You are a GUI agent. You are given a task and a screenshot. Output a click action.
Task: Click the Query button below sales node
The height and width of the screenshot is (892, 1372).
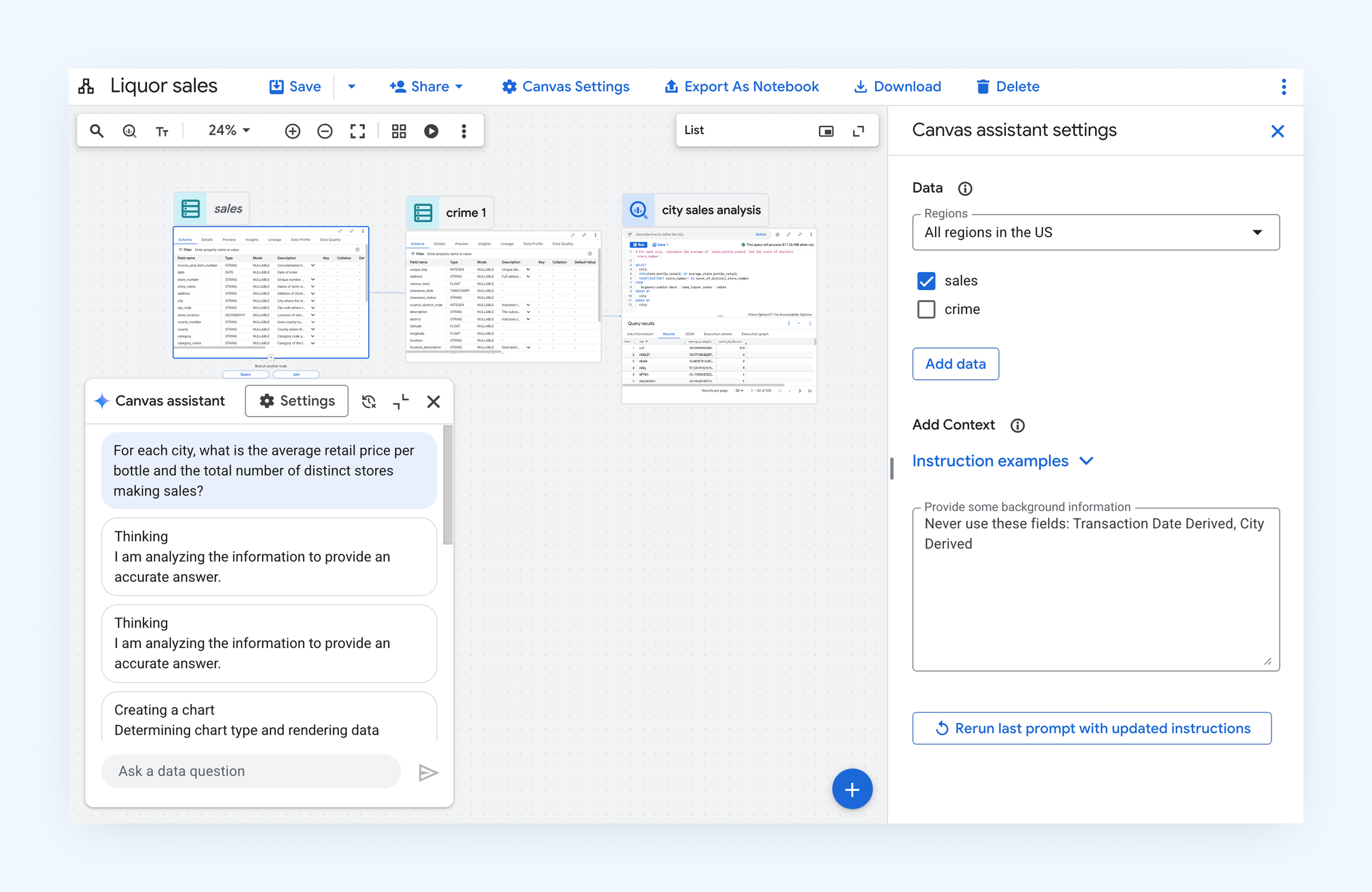pos(246,374)
